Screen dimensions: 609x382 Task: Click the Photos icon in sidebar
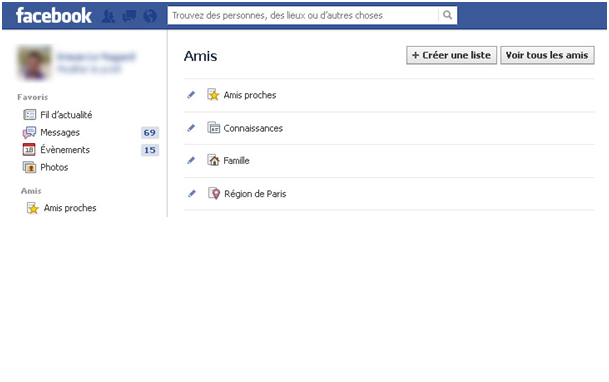click(29, 167)
